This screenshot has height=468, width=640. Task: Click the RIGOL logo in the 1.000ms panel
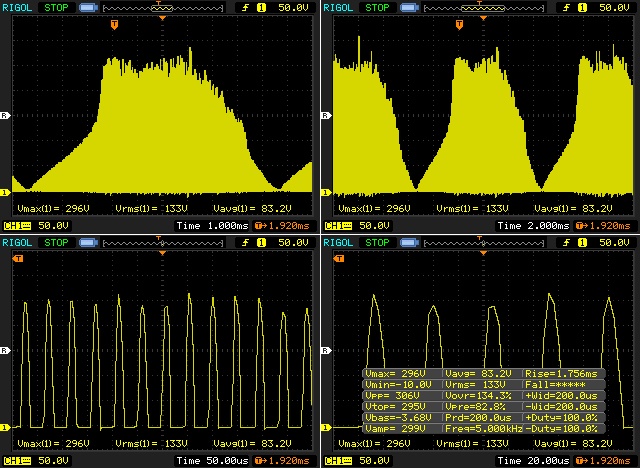click(x=17, y=7)
